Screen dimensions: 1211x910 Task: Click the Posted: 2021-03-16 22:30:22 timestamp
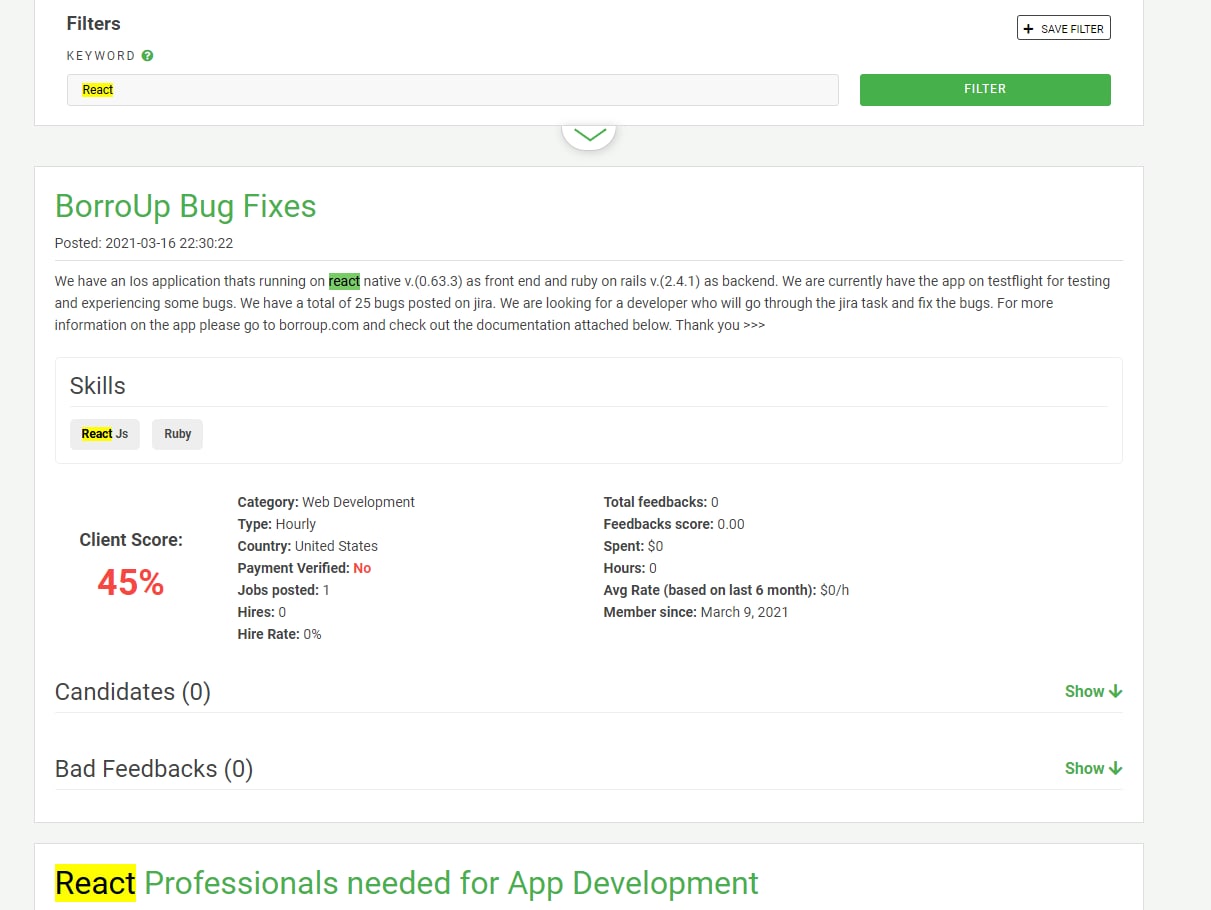144,243
